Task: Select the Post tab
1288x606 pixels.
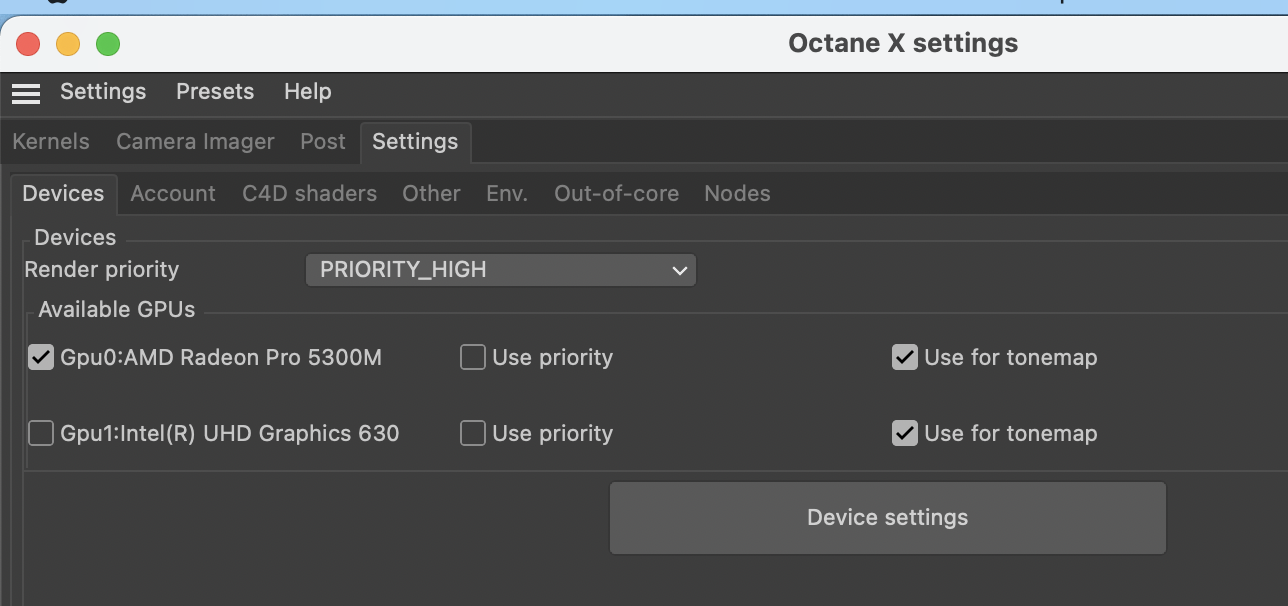Action: click(x=322, y=142)
